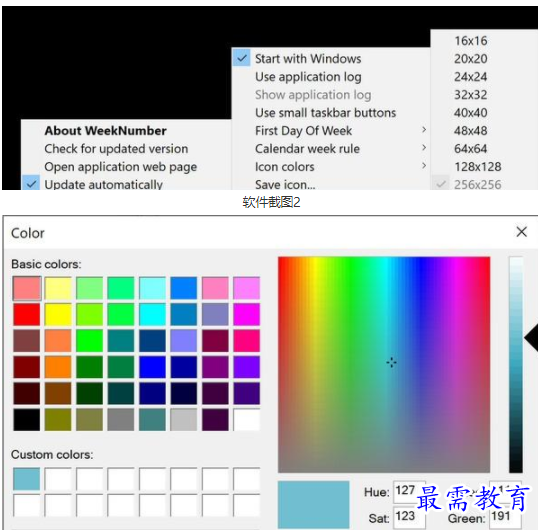
Task: Select the 32x32 icon size
Action: 484,95
